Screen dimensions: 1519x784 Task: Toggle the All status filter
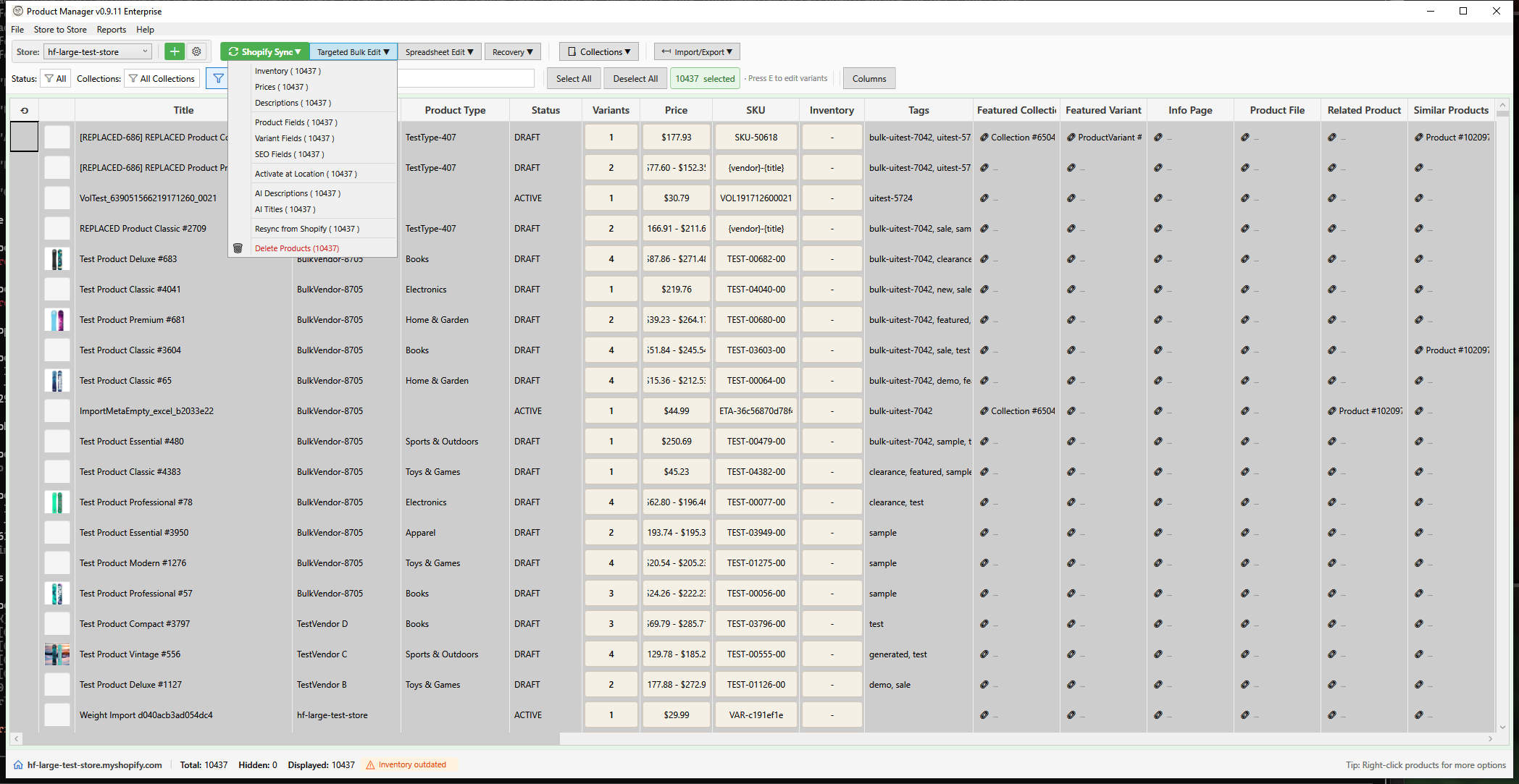(x=56, y=77)
